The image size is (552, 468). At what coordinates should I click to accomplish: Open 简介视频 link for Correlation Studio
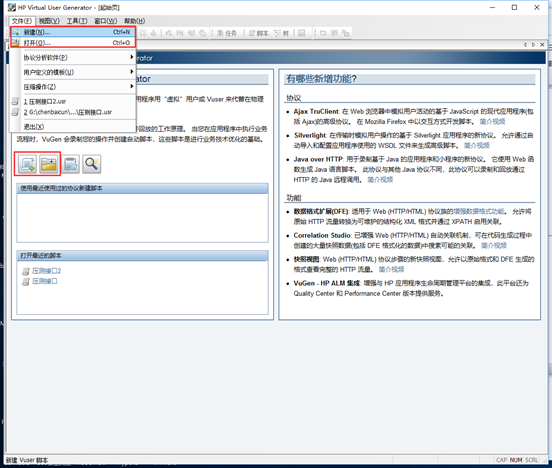[x=494, y=245]
